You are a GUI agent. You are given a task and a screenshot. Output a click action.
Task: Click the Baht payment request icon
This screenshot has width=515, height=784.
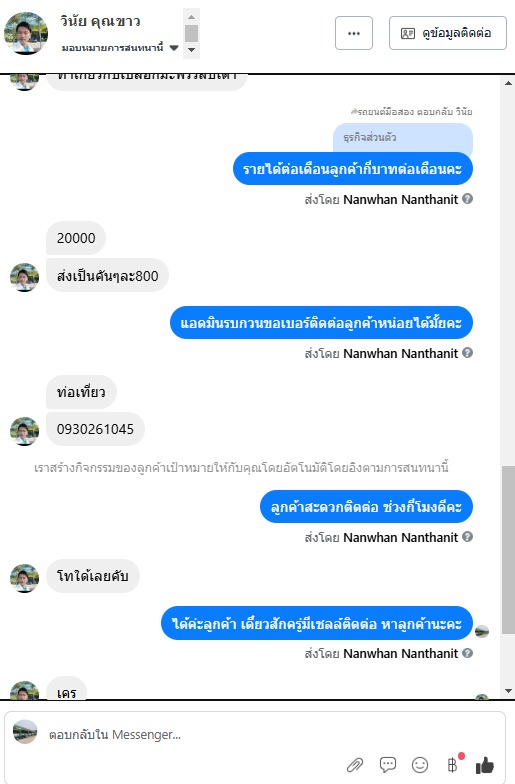click(x=452, y=764)
